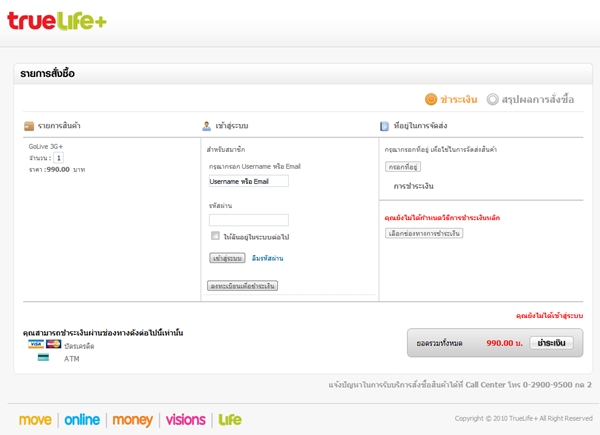Click the ชำระเงิน pay button by total
600x435 pixels.
pos(551,343)
